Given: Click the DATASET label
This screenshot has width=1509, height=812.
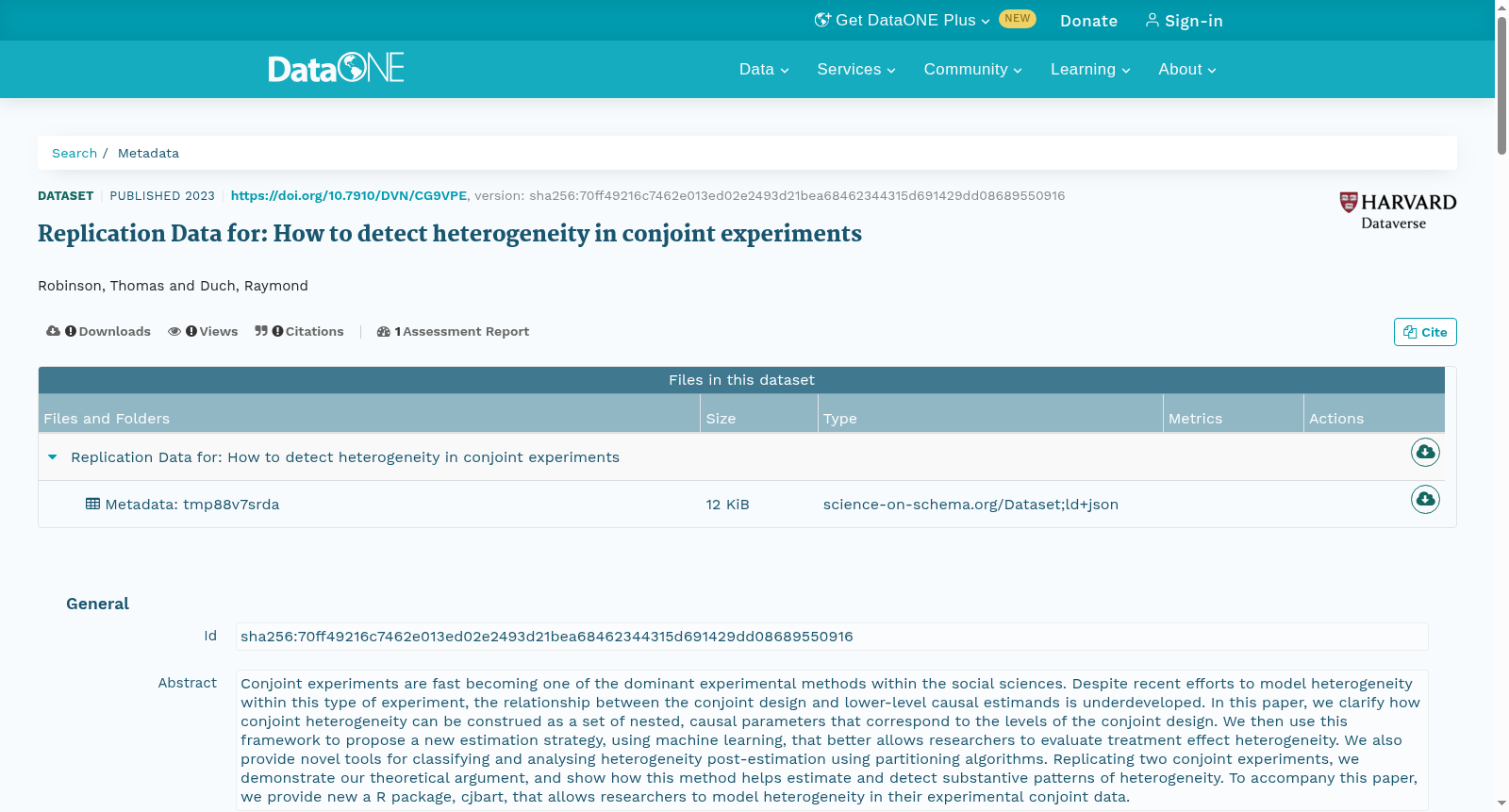Looking at the screenshot, I should pos(65,196).
